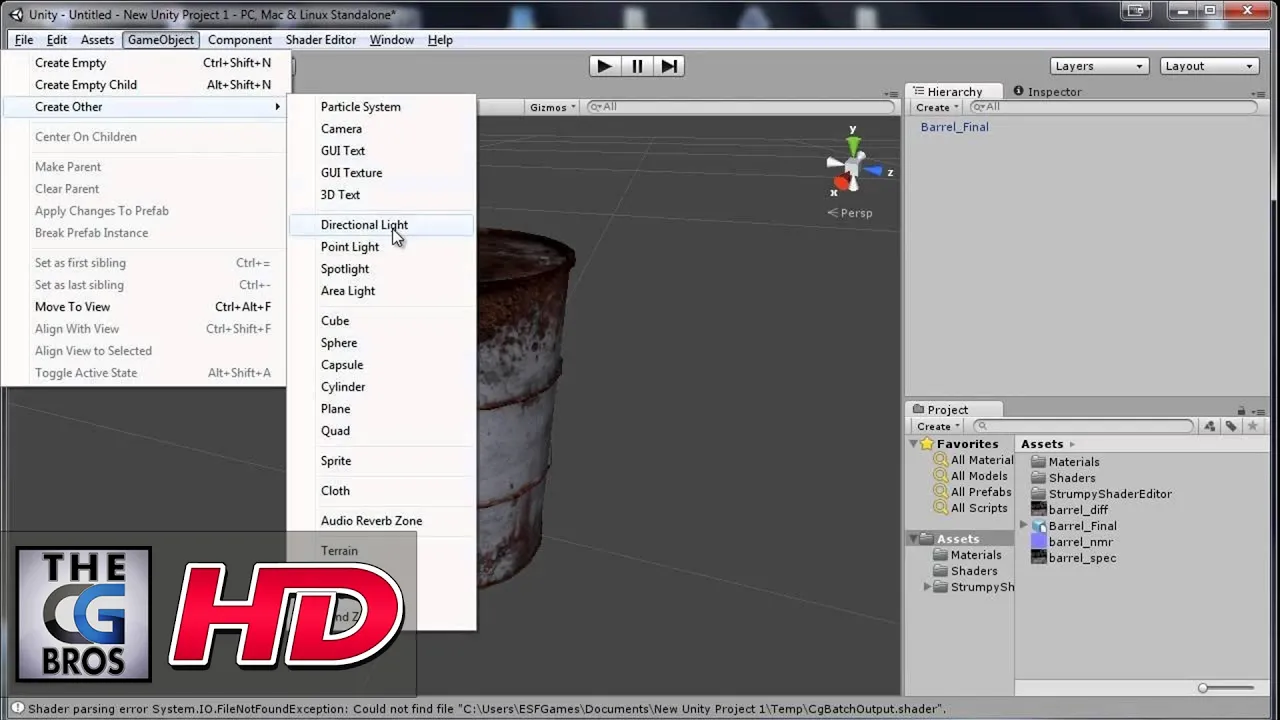The height and width of the screenshot is (720, 1280).
Task: Click the Project panel lock icon
Action: [1241, 410]
